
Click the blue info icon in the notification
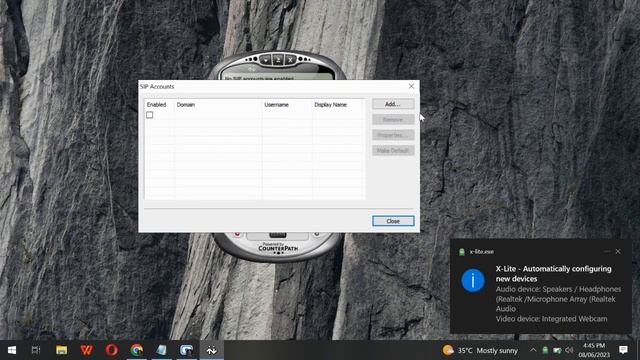[x=473, y=280]
